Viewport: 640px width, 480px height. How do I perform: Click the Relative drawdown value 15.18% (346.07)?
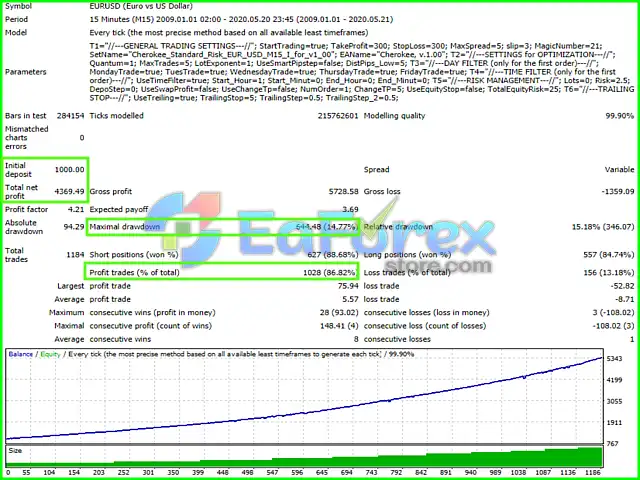click(x=603, y=227)
